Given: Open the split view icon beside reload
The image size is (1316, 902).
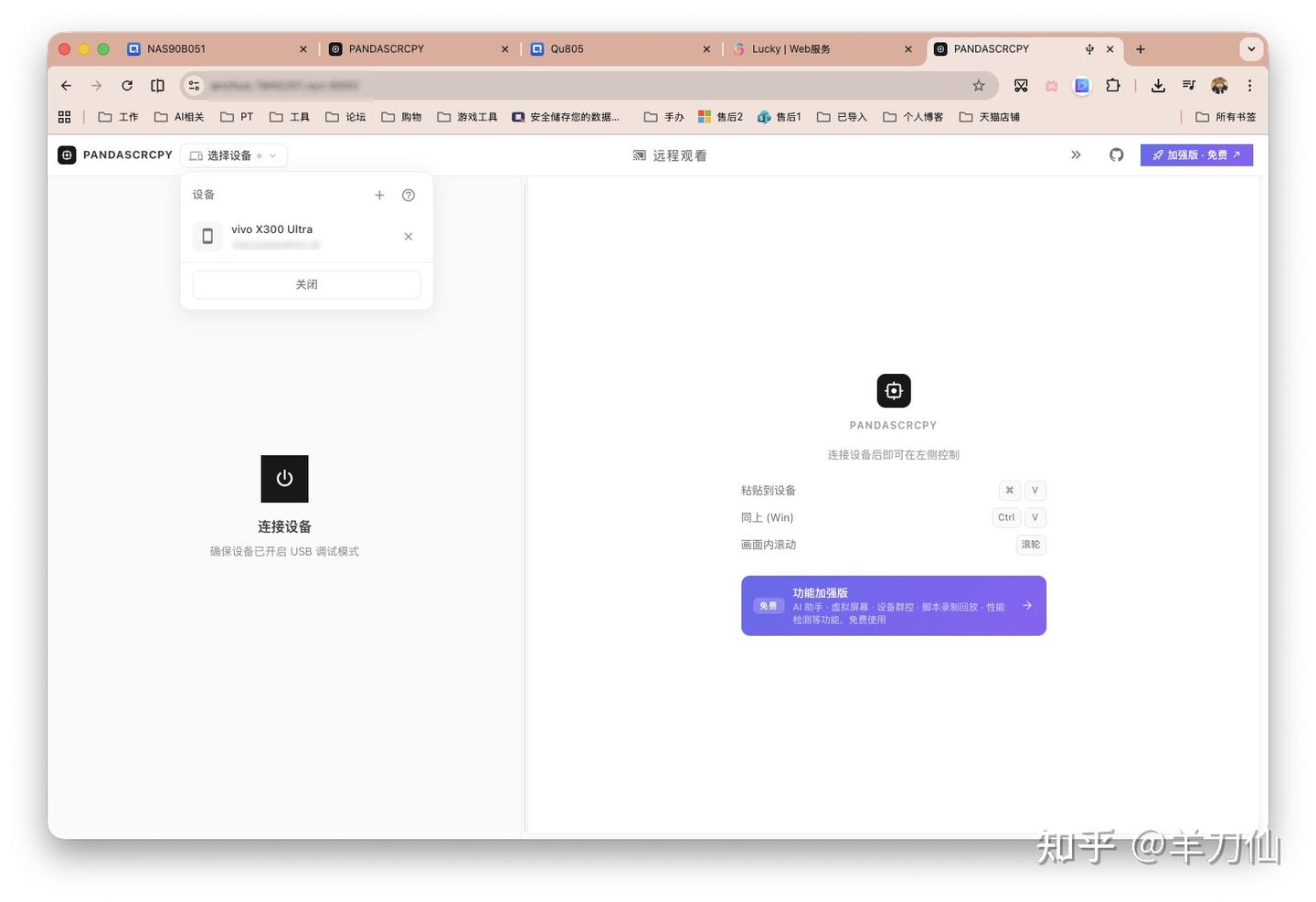Looking at the screenshot, I should pos(157,85).
